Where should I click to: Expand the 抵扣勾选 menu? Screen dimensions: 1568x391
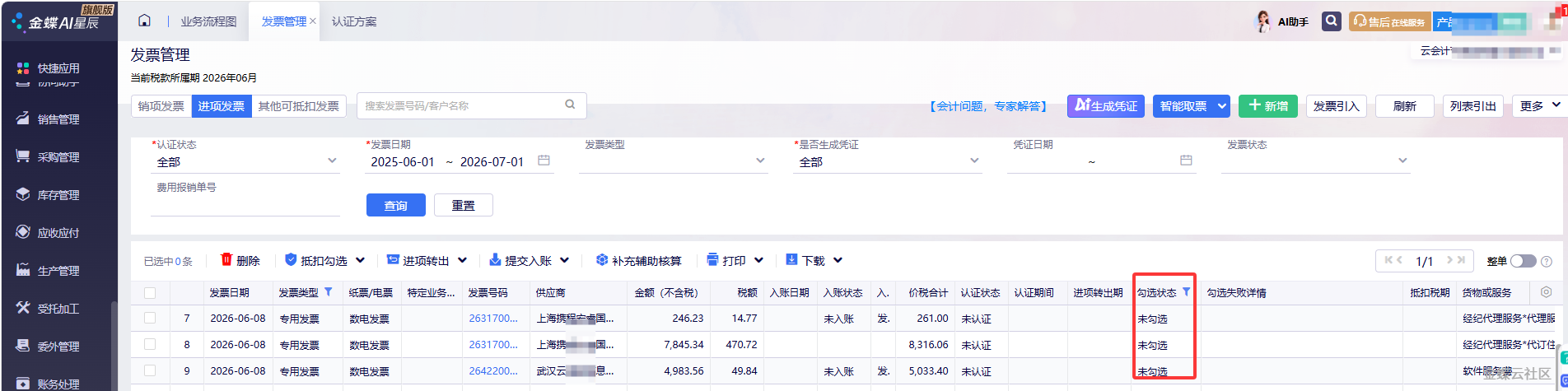(360, 260)
